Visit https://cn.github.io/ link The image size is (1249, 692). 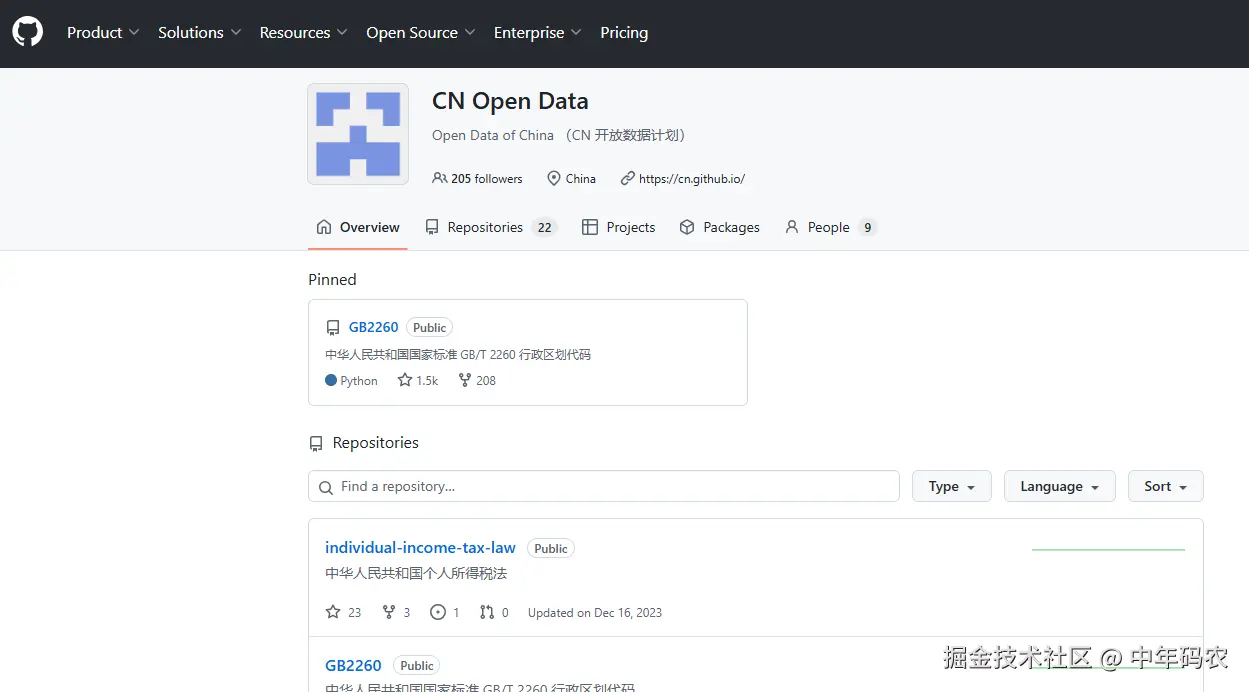tap(692, 178)
